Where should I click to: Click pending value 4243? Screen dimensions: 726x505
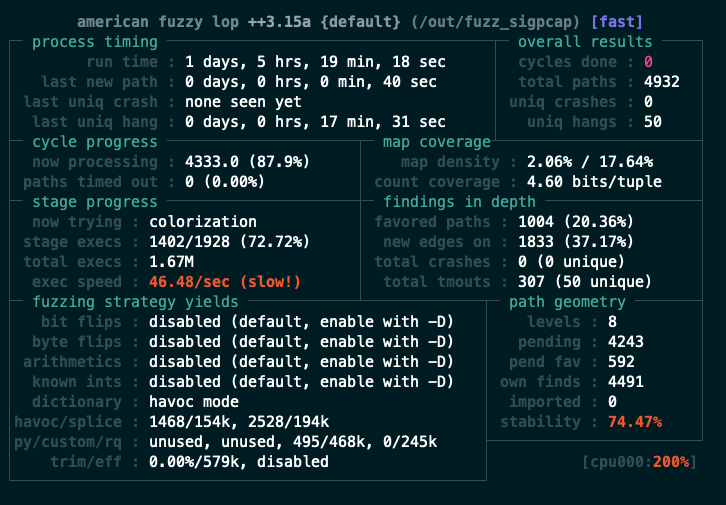tap(626, 342)
